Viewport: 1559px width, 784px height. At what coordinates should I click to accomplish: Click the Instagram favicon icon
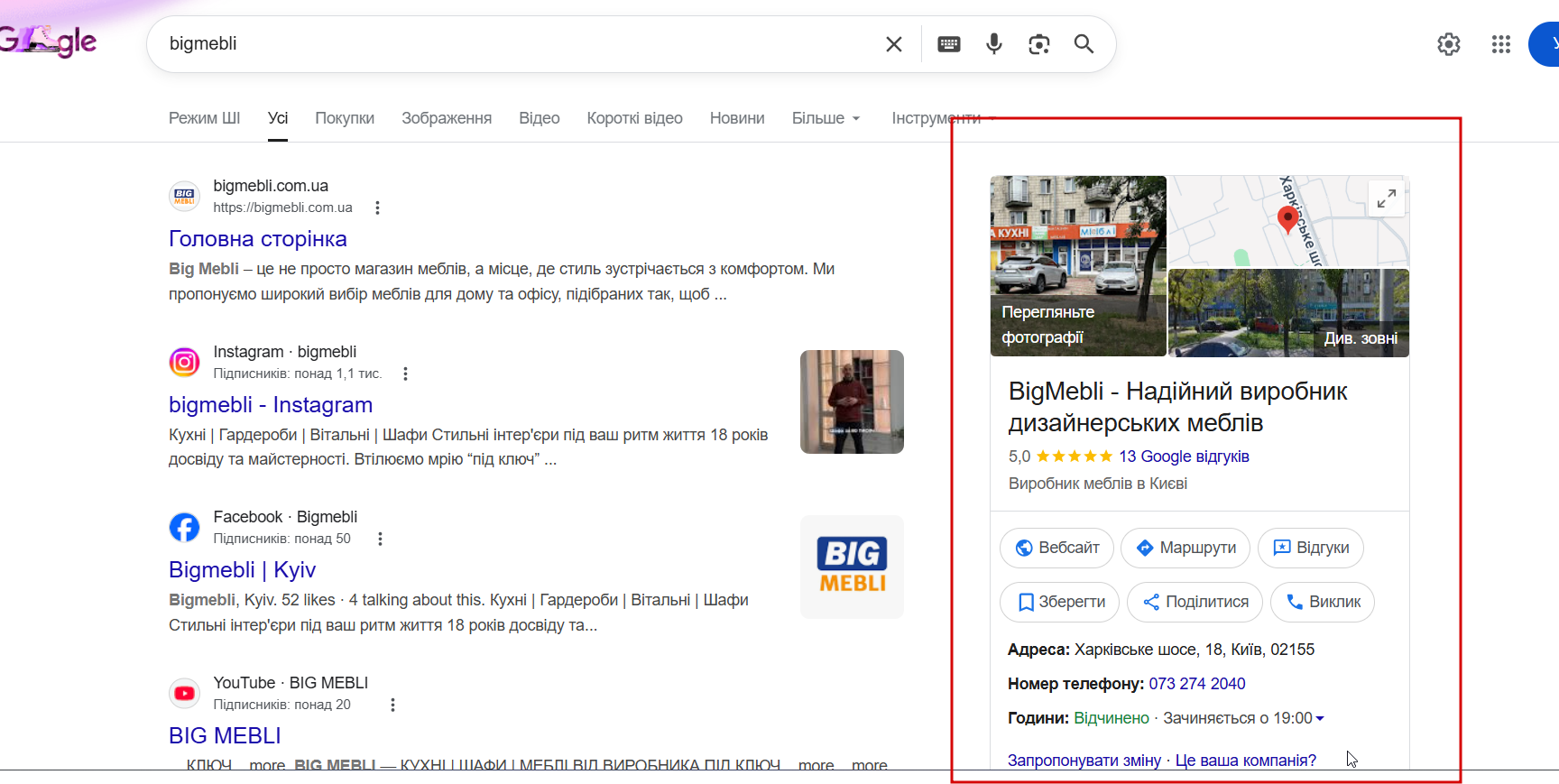[x=185, y=363]
